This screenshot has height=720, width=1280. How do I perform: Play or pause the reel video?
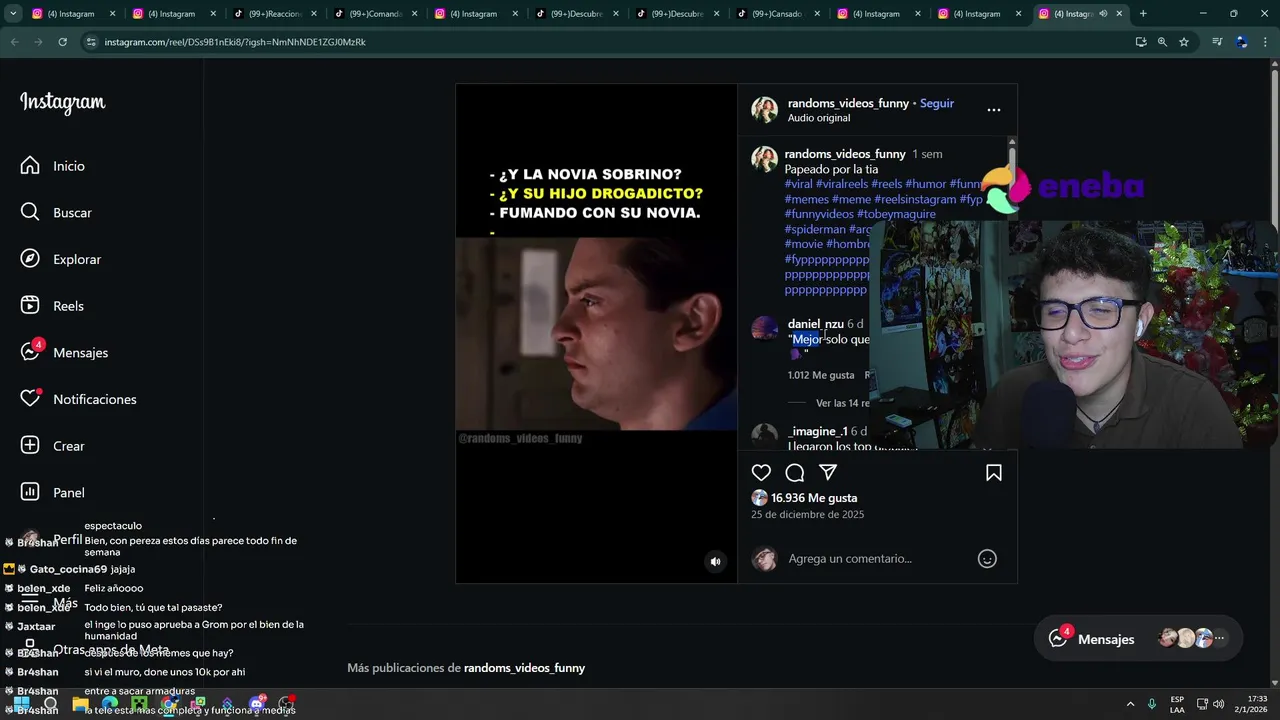[x=596, y=333]
